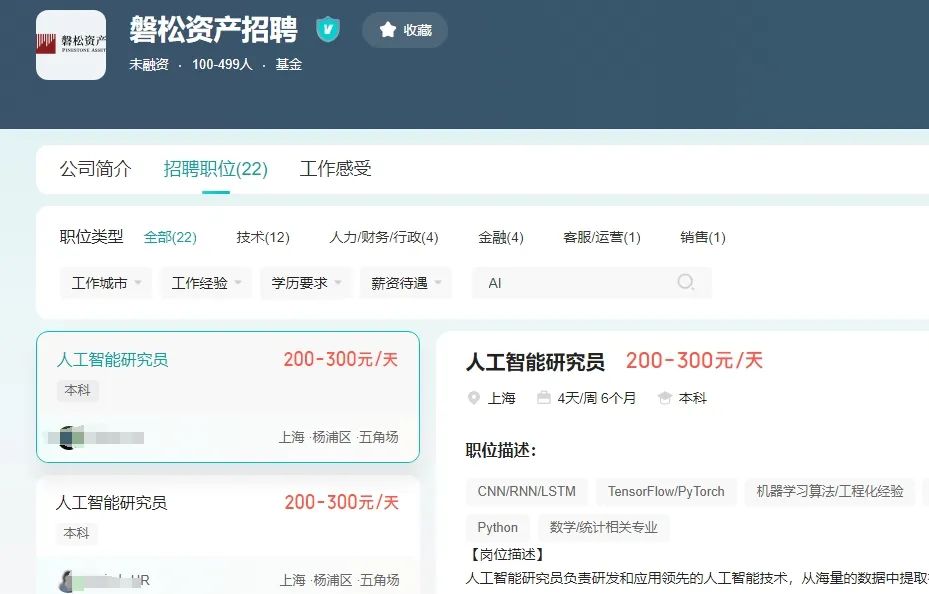Screen dimensions: 929x594
Task: Filter by 技术(12) job type
Action: [x=263, y=237]
